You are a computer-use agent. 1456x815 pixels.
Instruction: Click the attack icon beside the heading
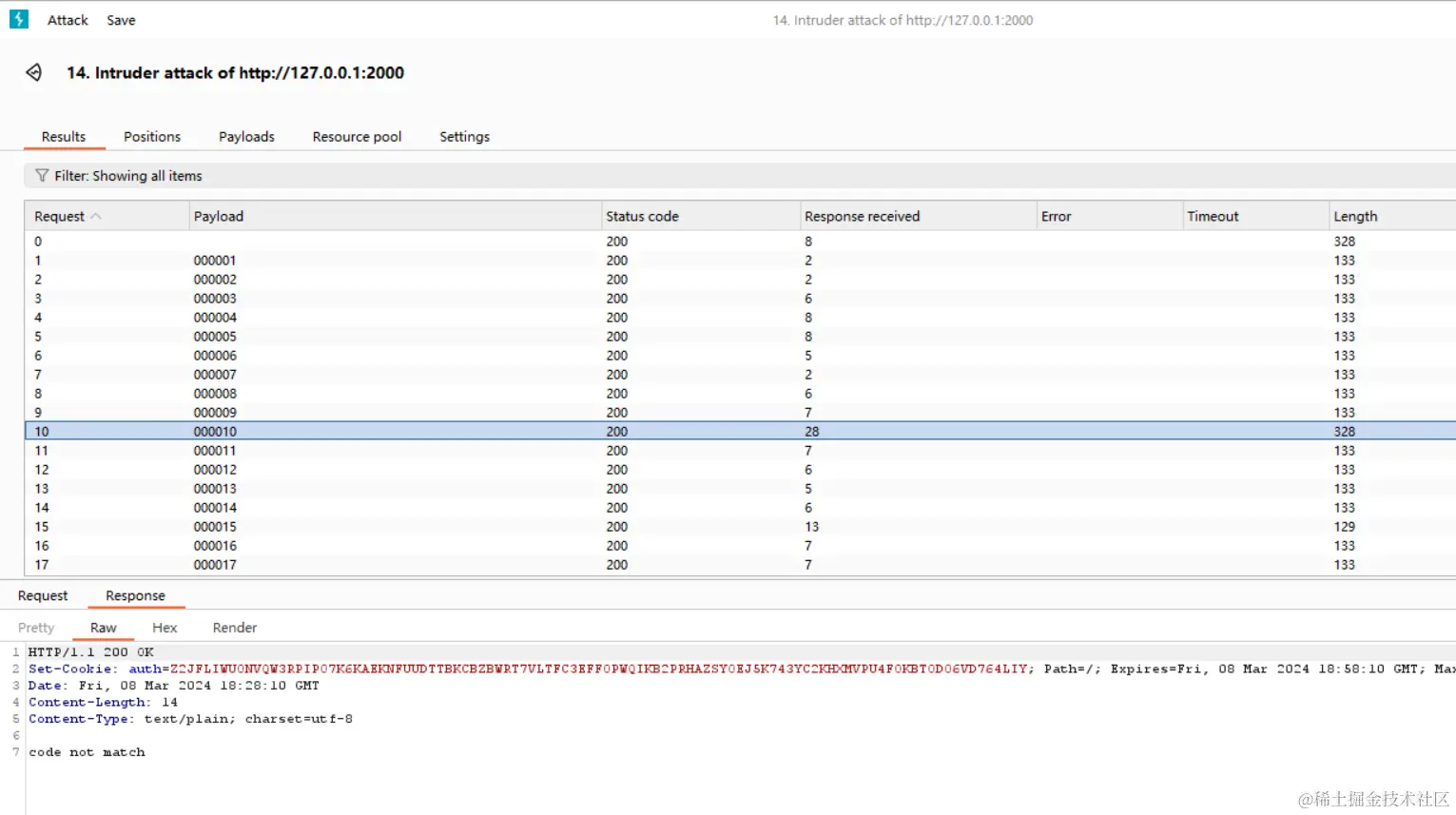pos(34,72)
